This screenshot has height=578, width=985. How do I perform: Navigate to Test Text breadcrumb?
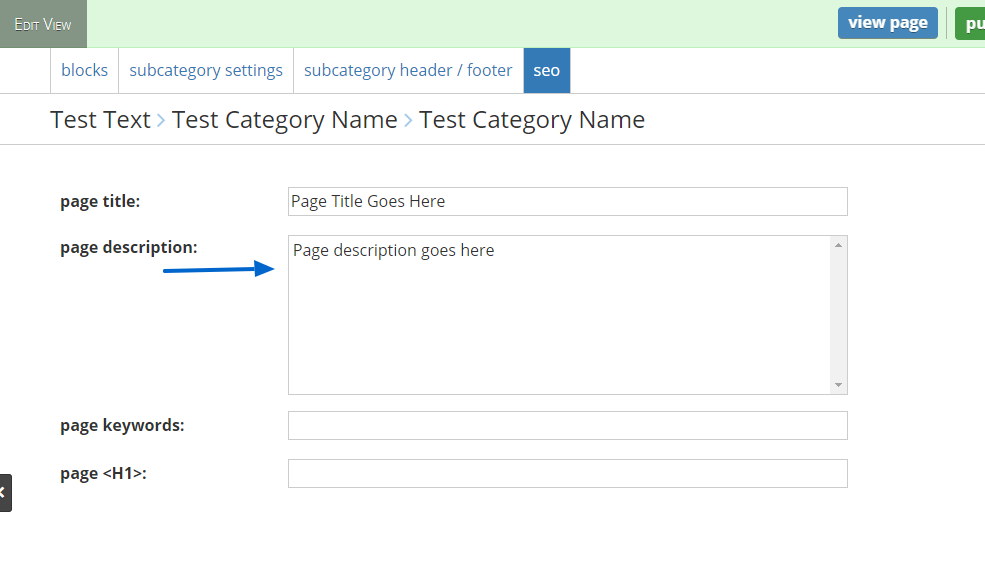100,120
